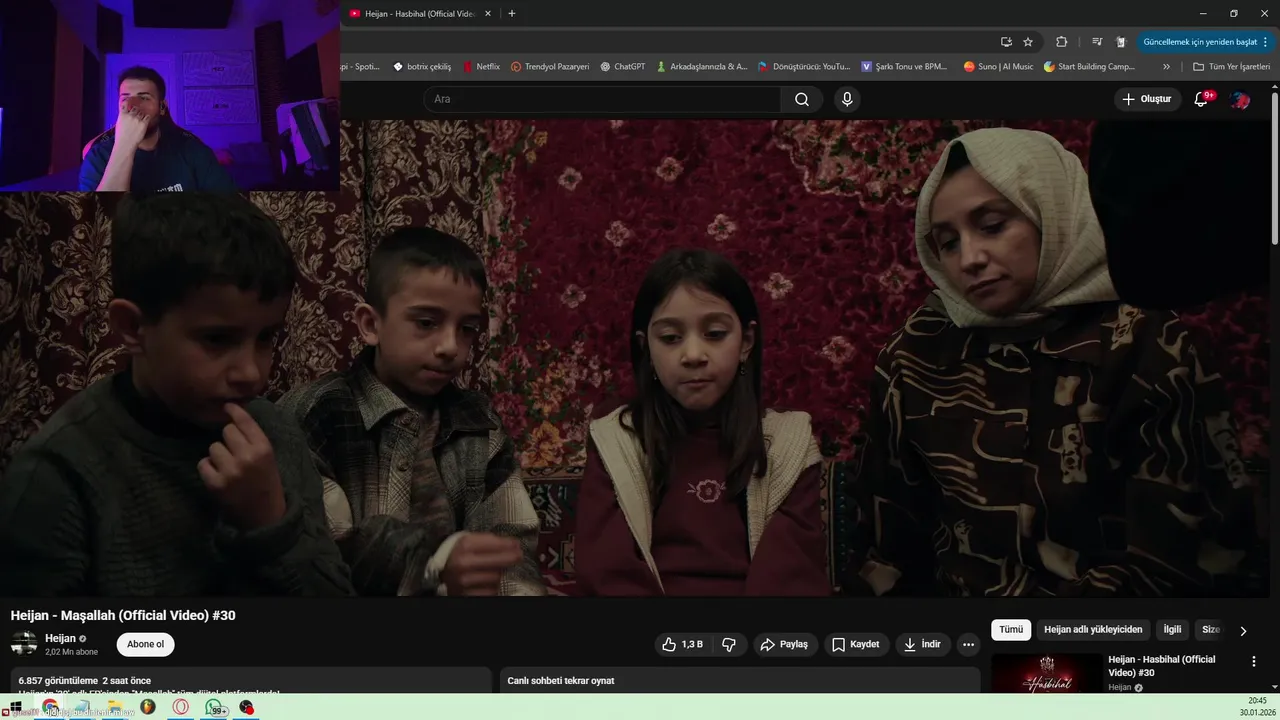The image size is (1280, 720).
Task: Open the Chrome extensions puzzle icon
Action: [x=1062, y=42]
